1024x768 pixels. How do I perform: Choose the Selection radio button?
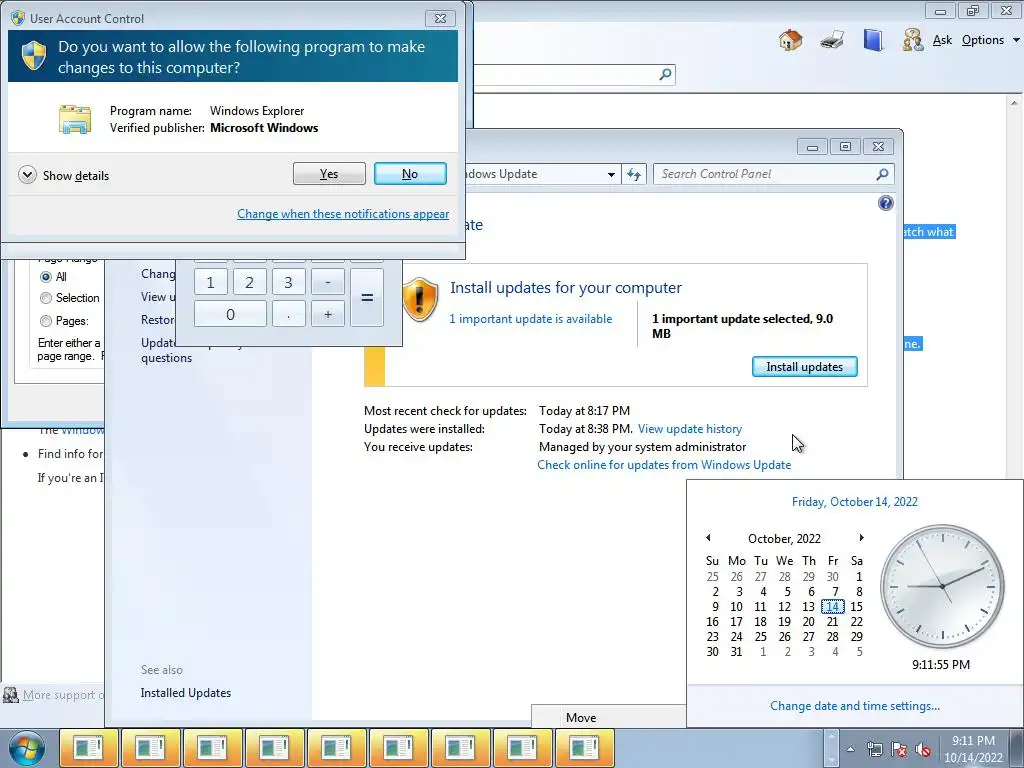click(46, 298)
